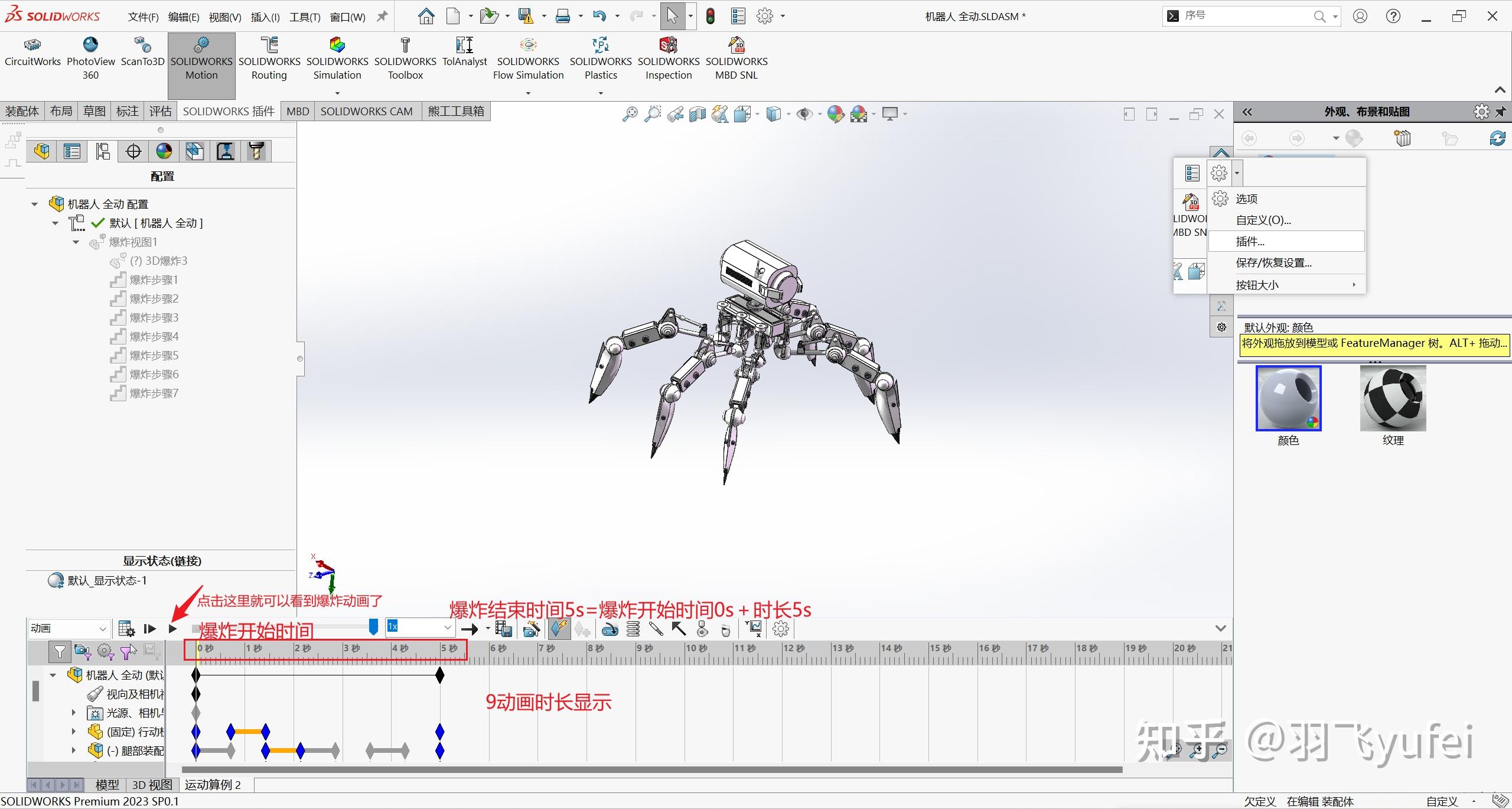
Task: Click the Apply Scene icon
Action: coord(859,113)
